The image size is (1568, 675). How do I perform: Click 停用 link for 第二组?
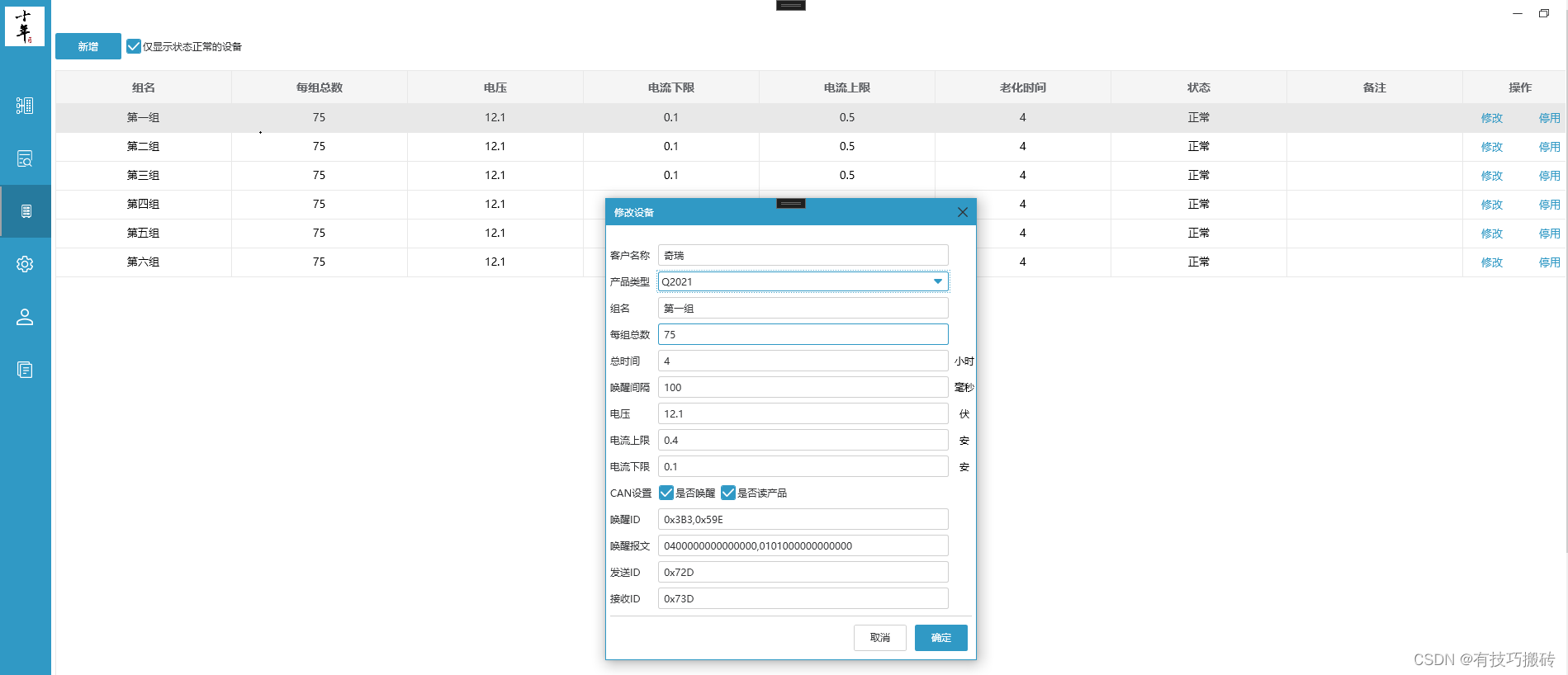(x=1550, y=147)
